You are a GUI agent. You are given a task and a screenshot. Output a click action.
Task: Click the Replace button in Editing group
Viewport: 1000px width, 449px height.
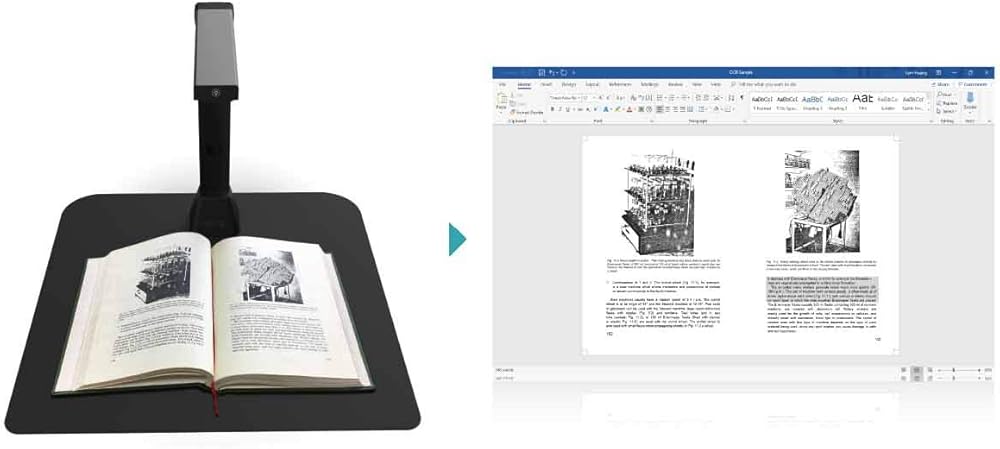(x=946, y=103)
